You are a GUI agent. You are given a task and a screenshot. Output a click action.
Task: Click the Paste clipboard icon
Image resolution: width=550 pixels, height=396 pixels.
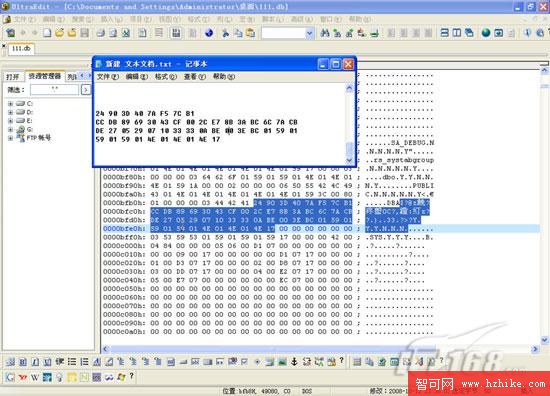coord(250,33)
